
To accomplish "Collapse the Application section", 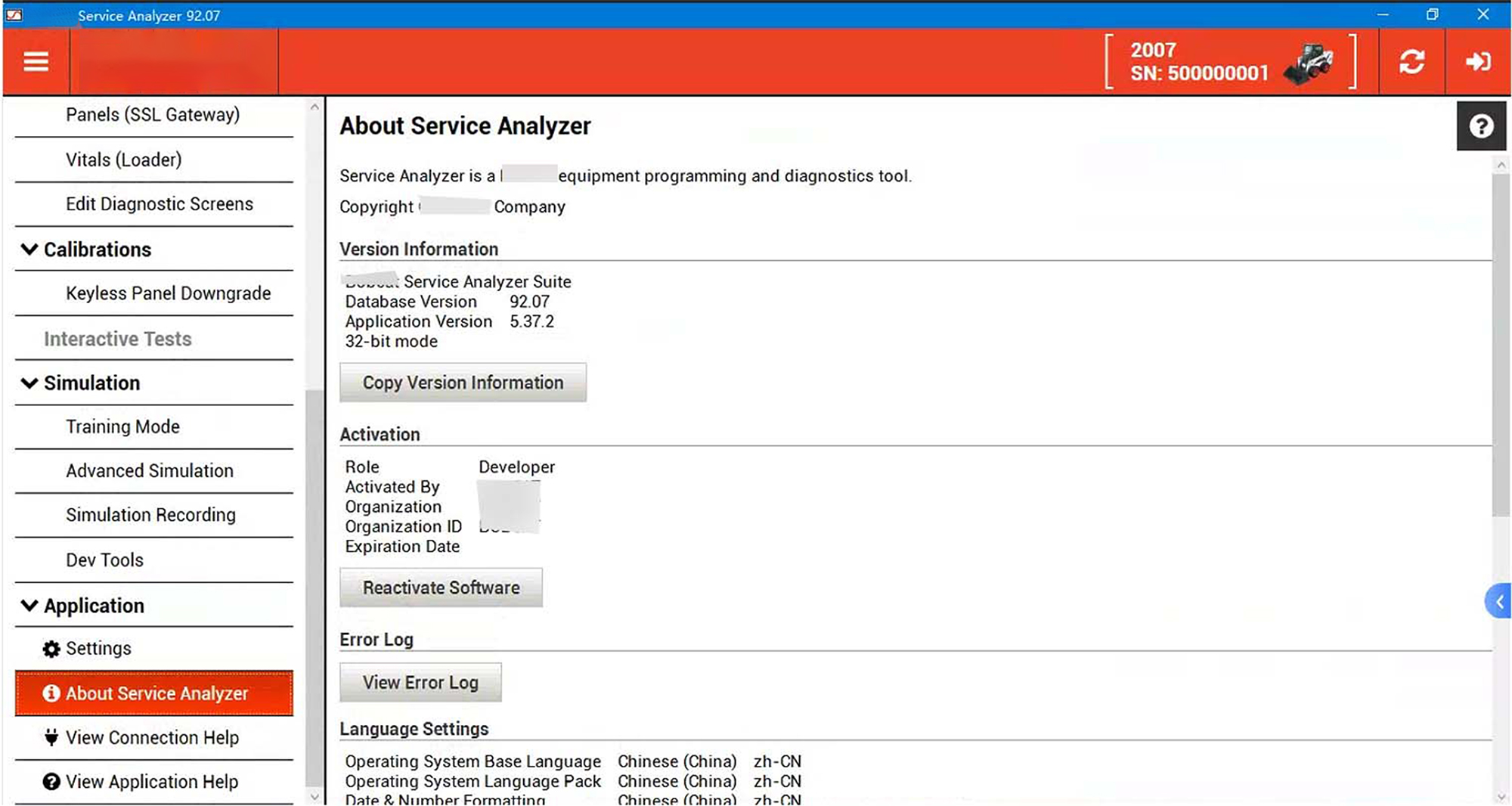I will (28, 605).
